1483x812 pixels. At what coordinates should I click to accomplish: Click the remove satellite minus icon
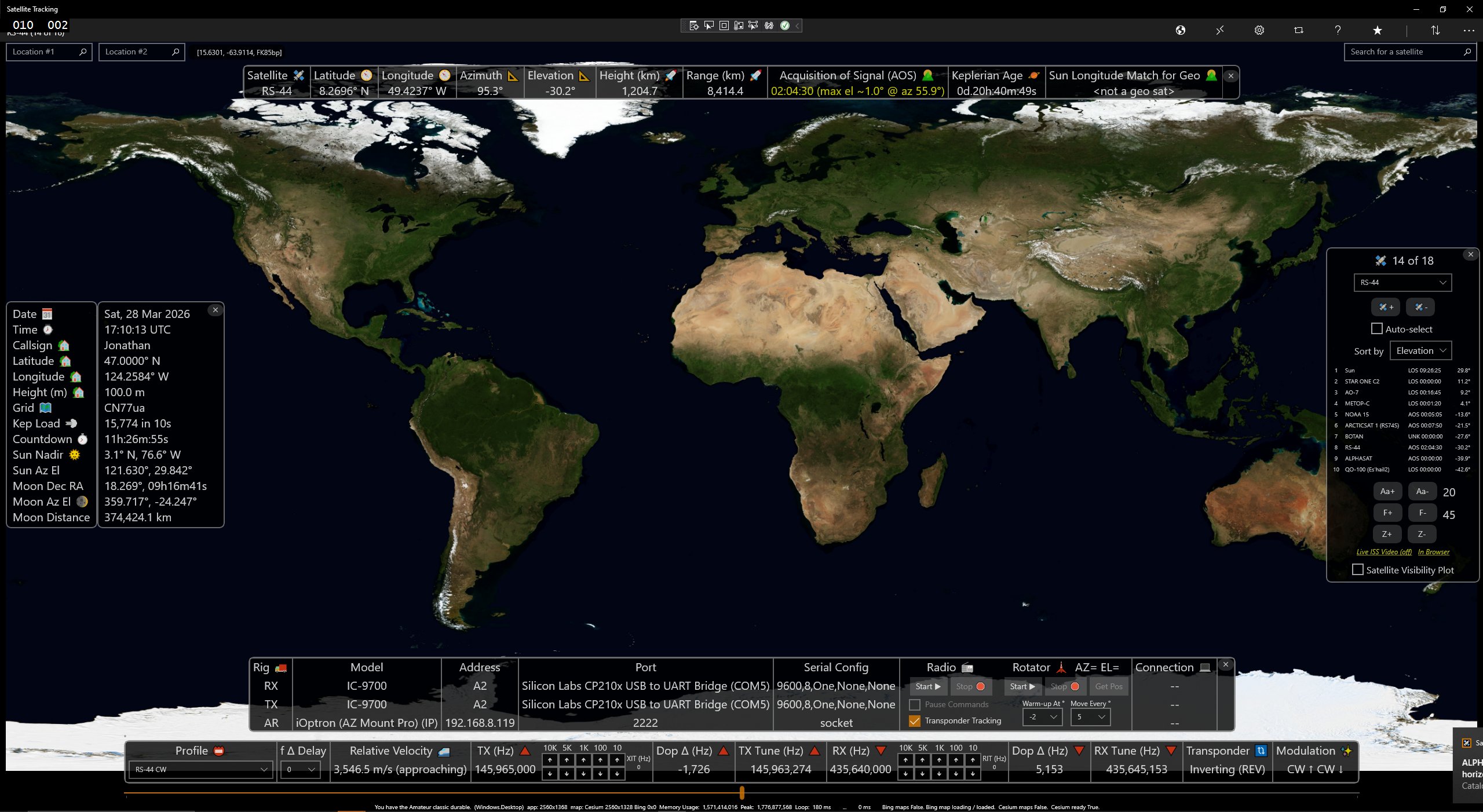[1420, 307]
